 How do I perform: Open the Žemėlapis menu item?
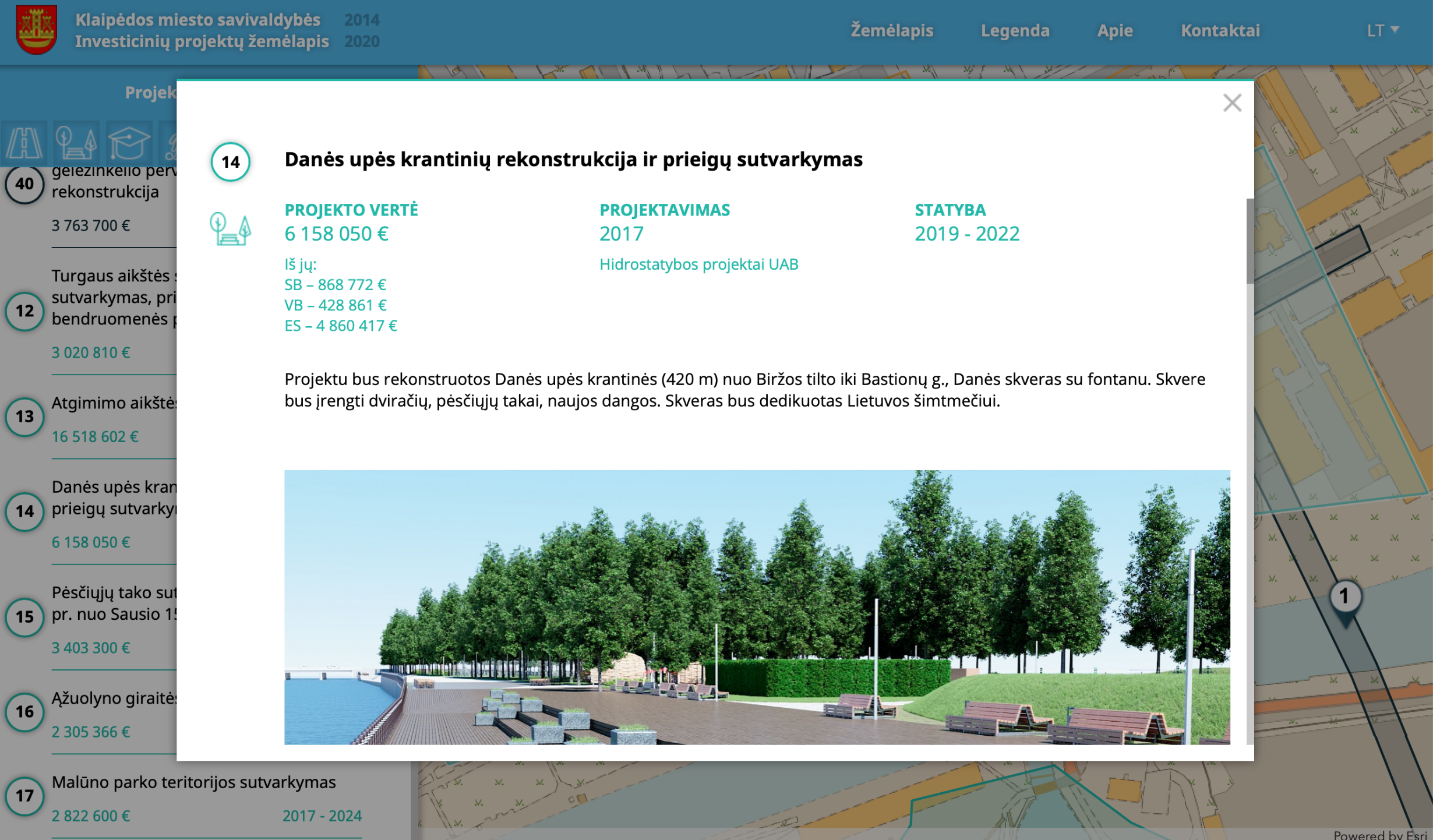[891, 30]
